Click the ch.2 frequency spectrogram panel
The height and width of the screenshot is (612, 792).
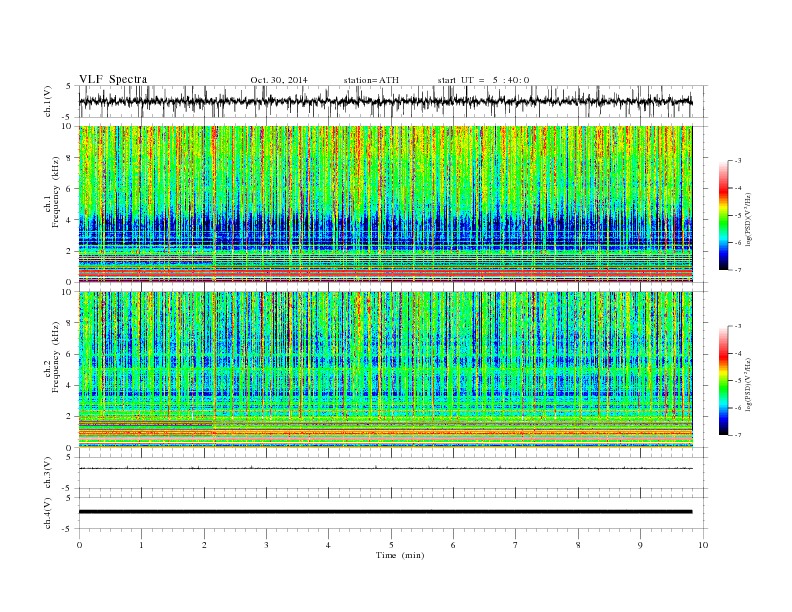coord(385,369)
